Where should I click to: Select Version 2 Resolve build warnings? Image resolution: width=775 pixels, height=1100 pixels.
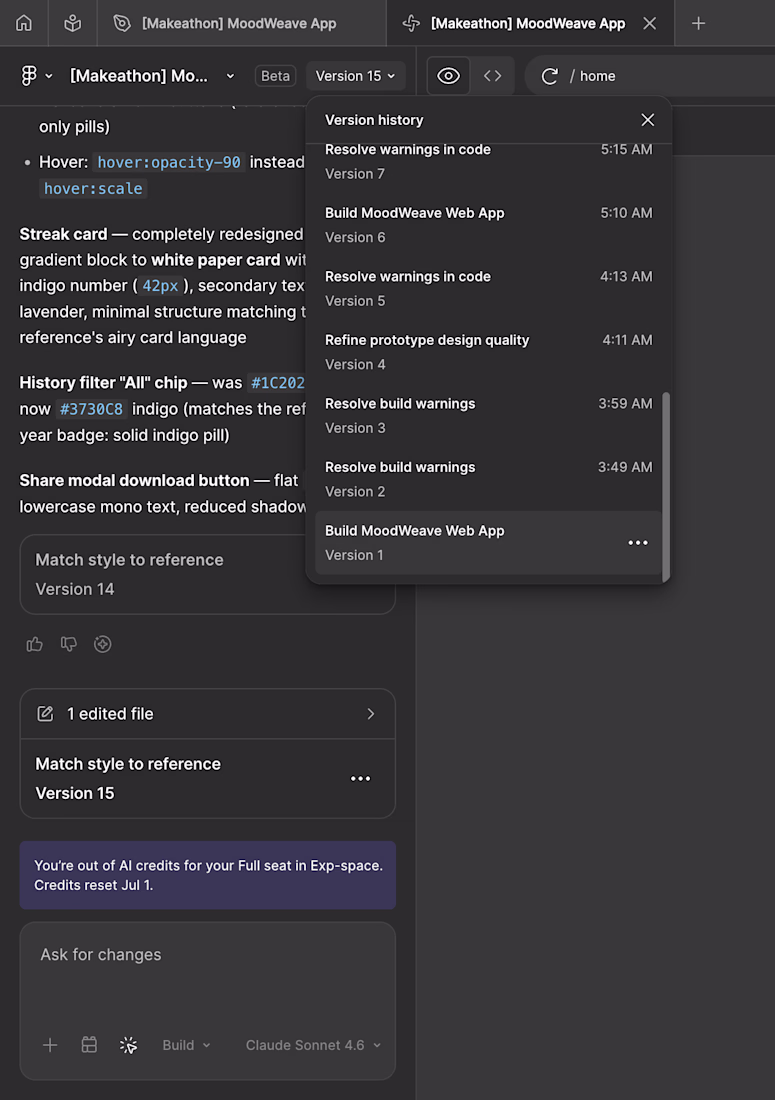tap(488, 479)
